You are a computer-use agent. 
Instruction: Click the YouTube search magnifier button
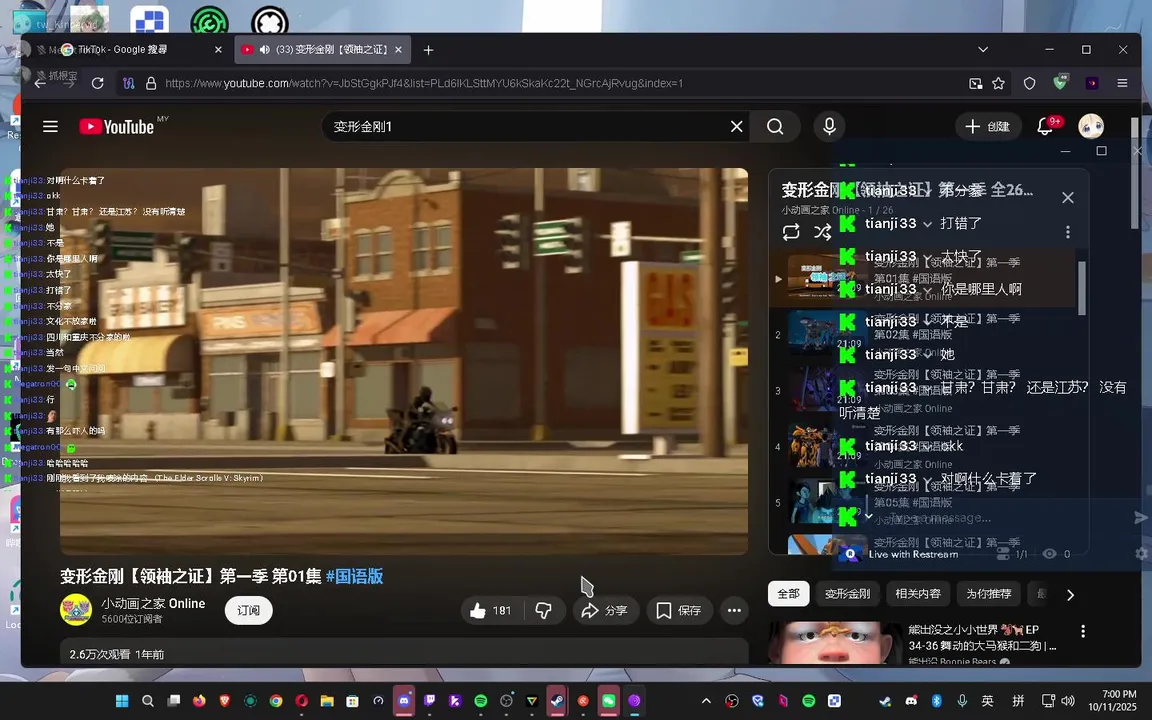775,126
